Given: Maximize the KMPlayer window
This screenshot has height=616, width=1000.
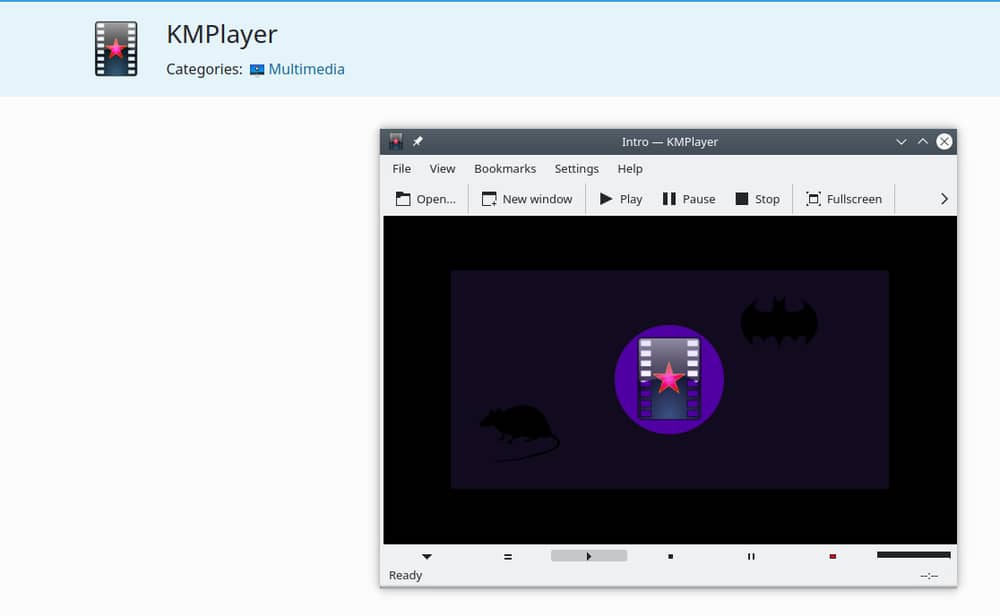Looking at the screenshot, I should pyautogui.click(x=923, y=142).
